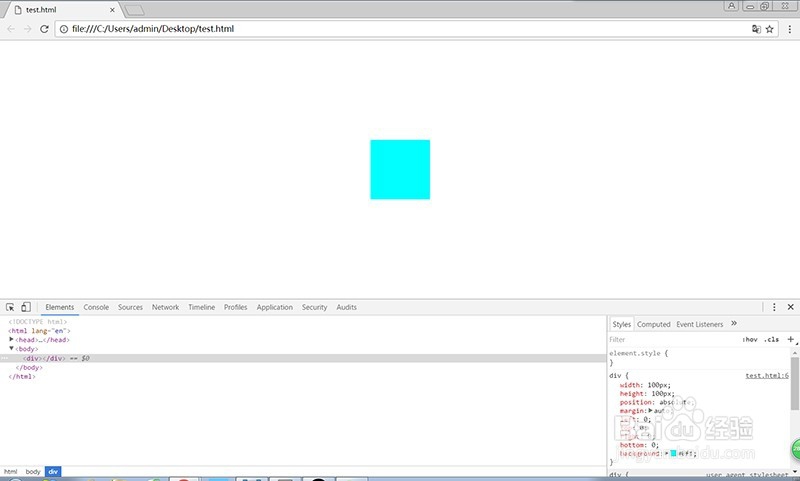The image size is (800, 481).
Task: Select the Styles sidebar tab
Action: point(621,324)
